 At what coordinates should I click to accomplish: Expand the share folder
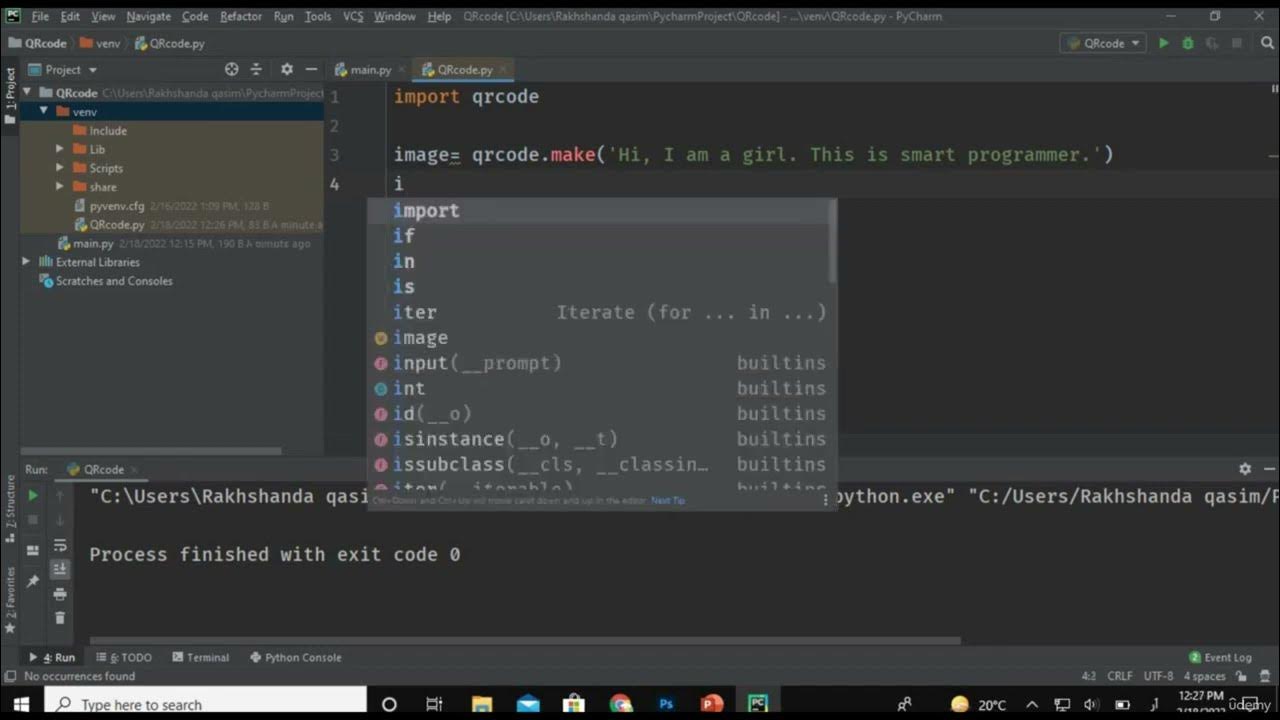pos(60,187)
